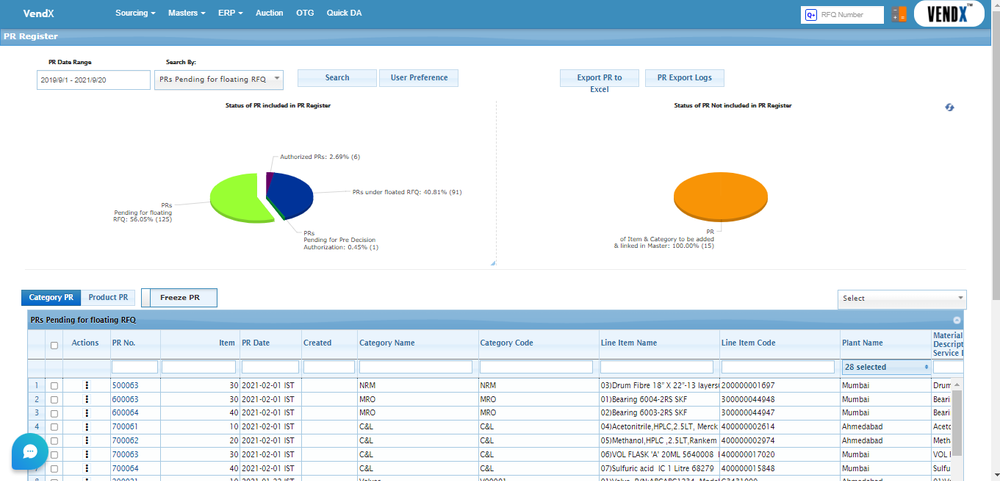The width and height of the screenshot is (1000, 481).
Task: Sort by PR Date column header
Action: [256, 343]
